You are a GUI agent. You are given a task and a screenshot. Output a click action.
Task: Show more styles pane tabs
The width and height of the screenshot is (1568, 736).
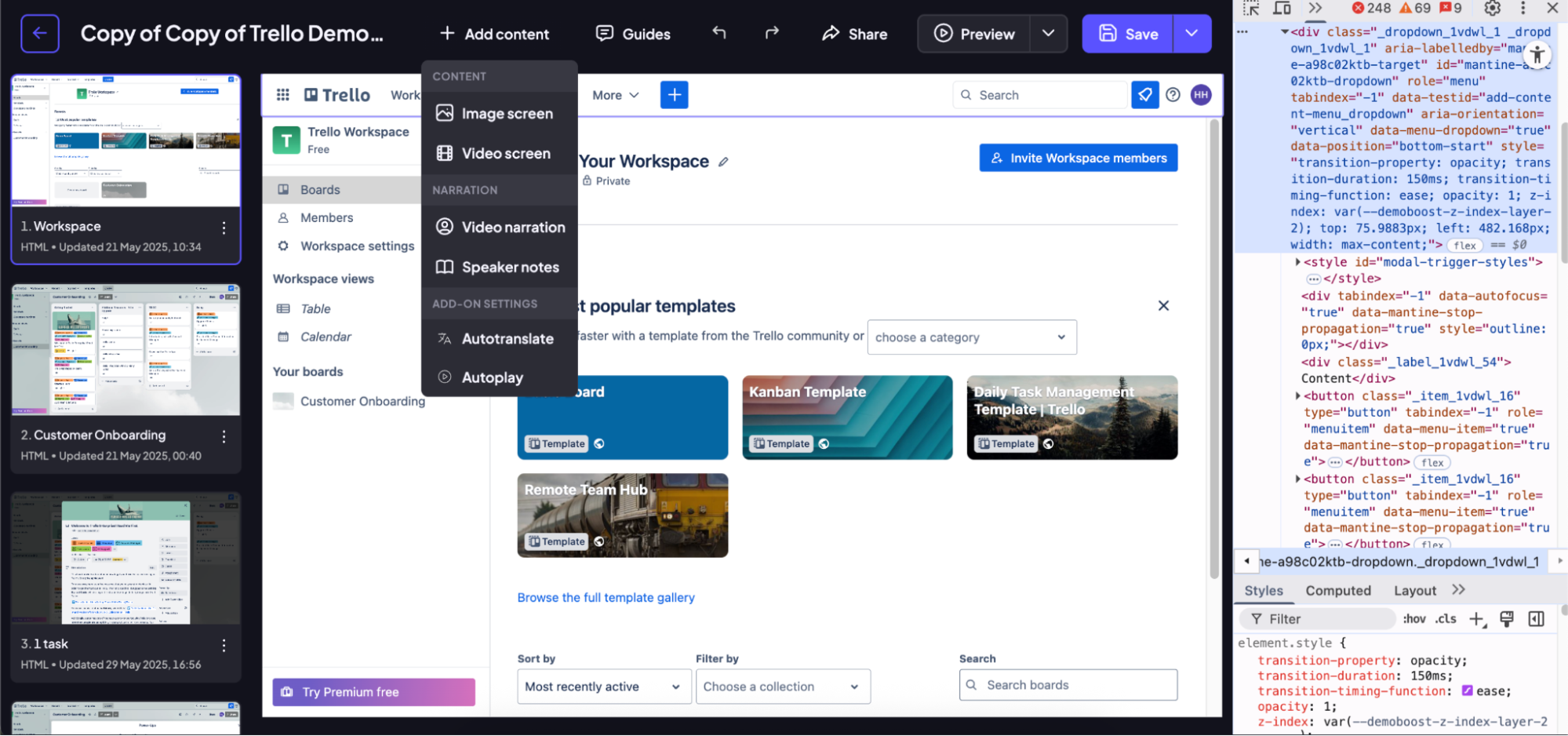tap(1458, 590)
